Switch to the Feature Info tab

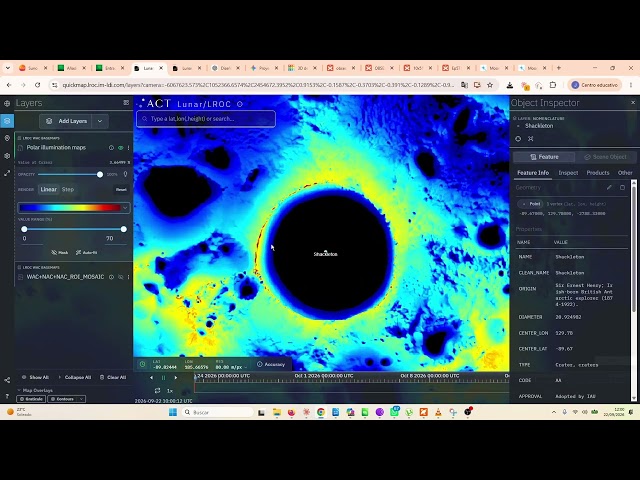pos(533,173)
